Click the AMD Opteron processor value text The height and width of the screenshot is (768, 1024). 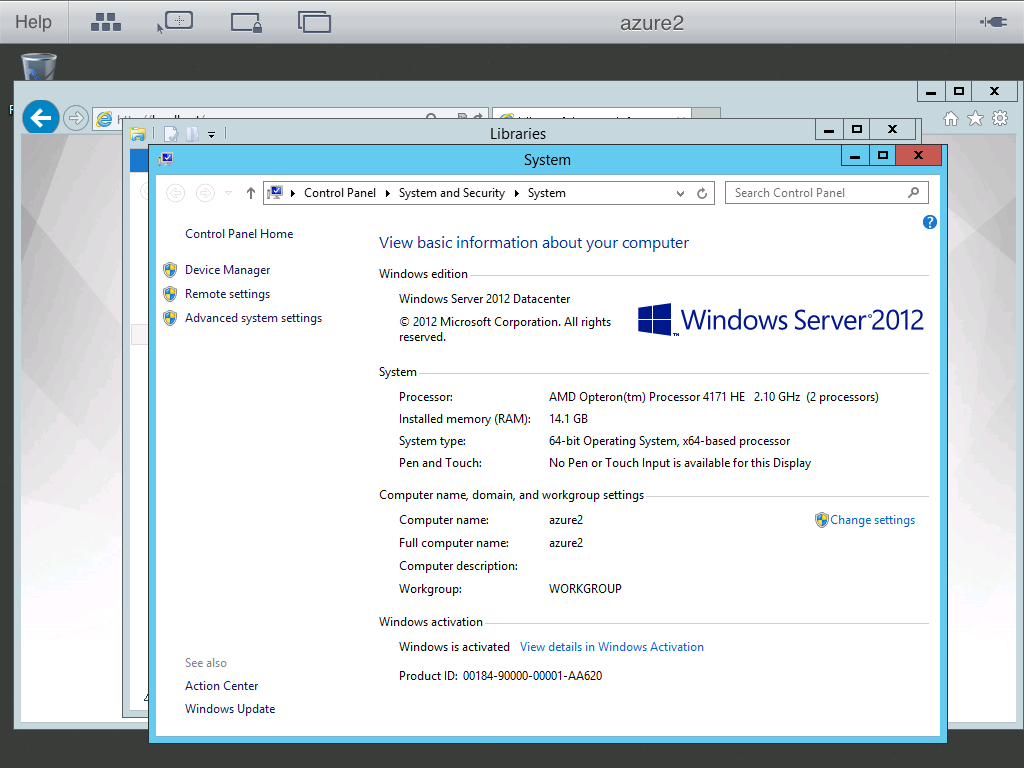click(714, 397)
